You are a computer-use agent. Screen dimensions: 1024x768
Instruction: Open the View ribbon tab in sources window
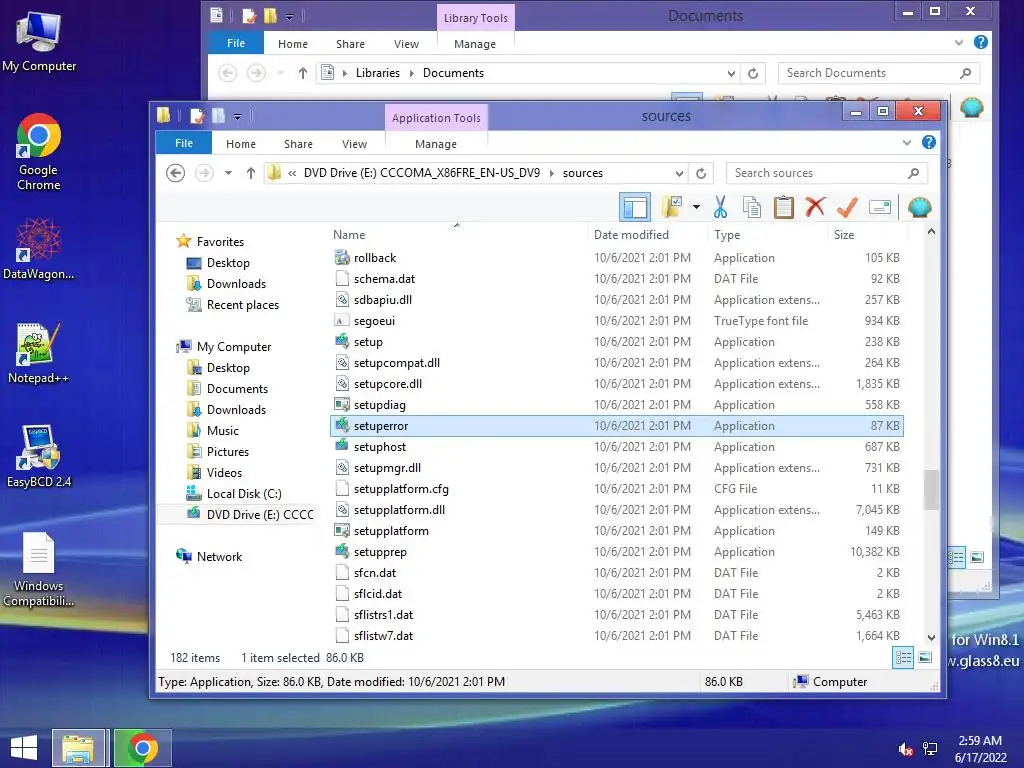click(354, 144)
